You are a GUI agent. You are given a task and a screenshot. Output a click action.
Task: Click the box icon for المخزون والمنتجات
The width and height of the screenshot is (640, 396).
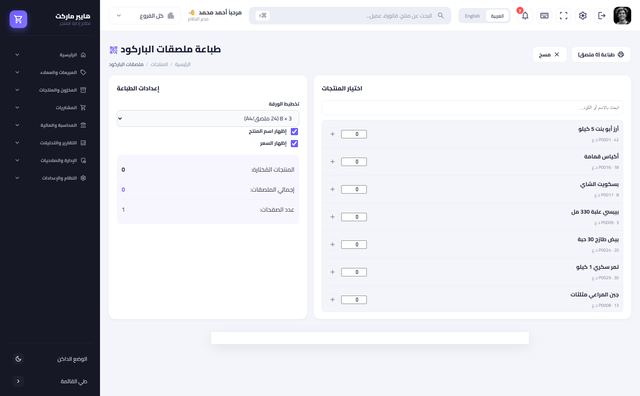pos(83,90)
